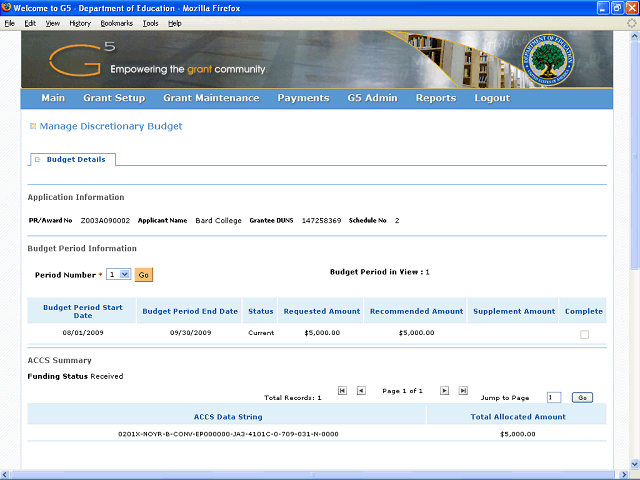Click the Logout link
This screenshot has height=480, width=640.
click(492, 98)
